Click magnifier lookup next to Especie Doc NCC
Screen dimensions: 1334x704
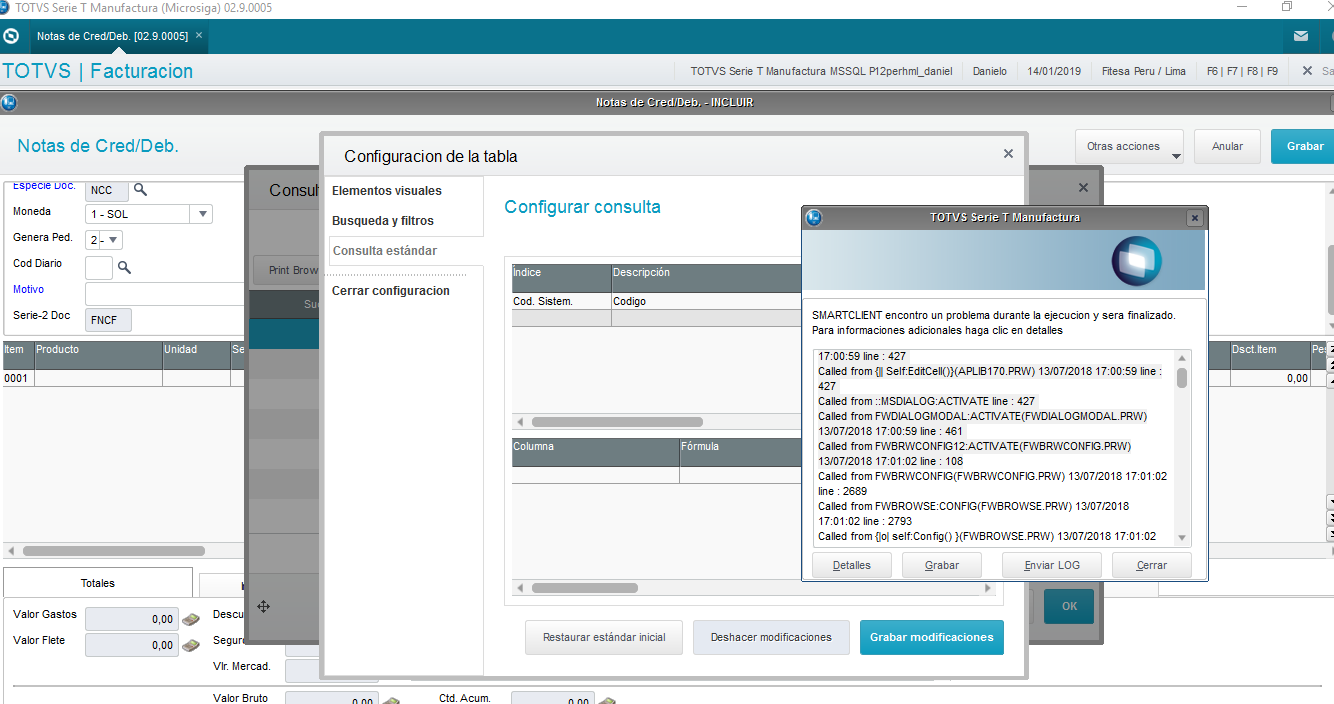point(141,190)
